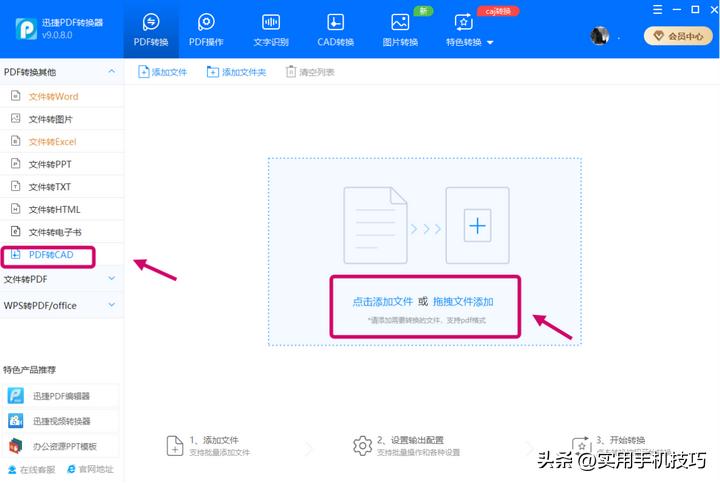Select PDF转CAD in the sidebar
720x483 pixels.
62,254
